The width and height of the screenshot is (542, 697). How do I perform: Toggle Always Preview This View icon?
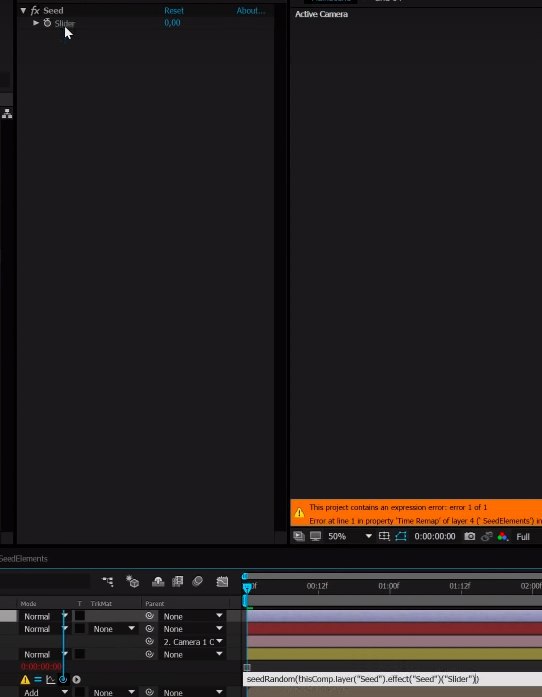pyautogui.click(x=298, y=536)
